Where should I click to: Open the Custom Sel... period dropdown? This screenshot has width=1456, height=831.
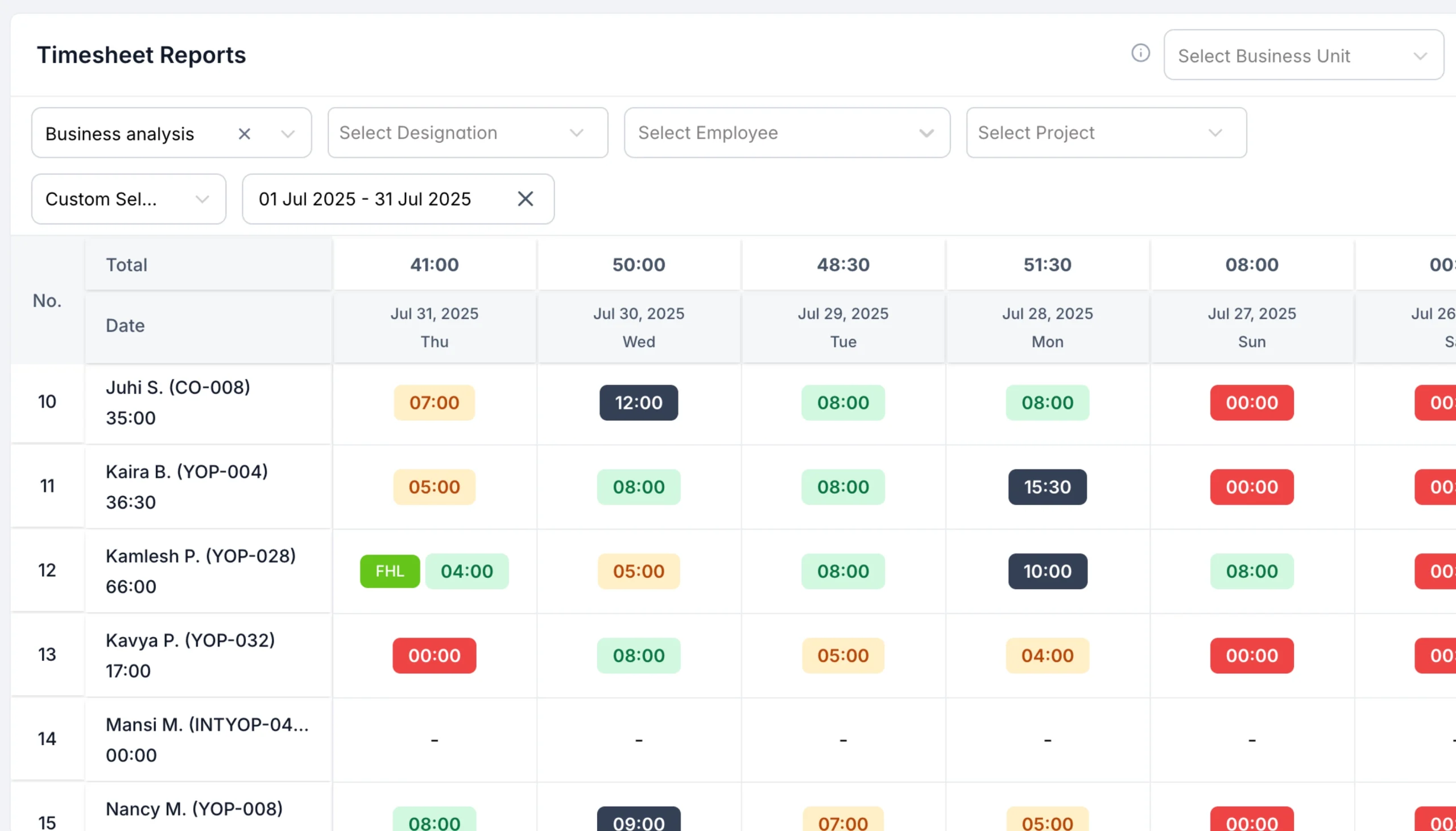click(129, 199)
